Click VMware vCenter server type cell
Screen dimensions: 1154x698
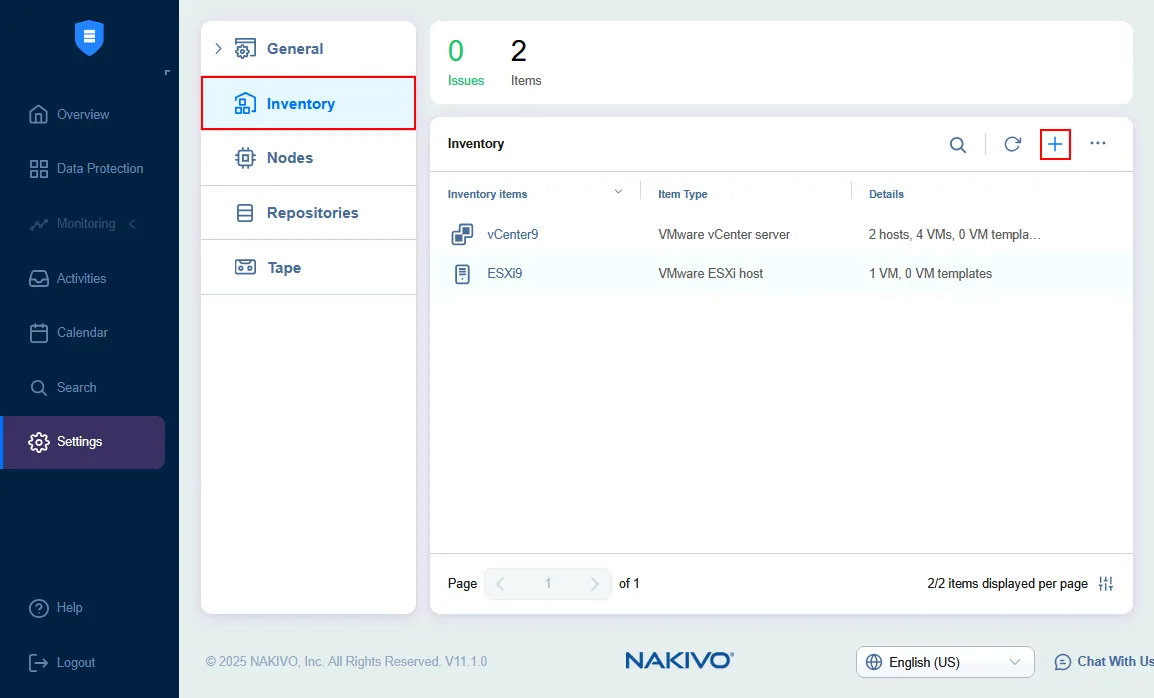coord(724,234)
